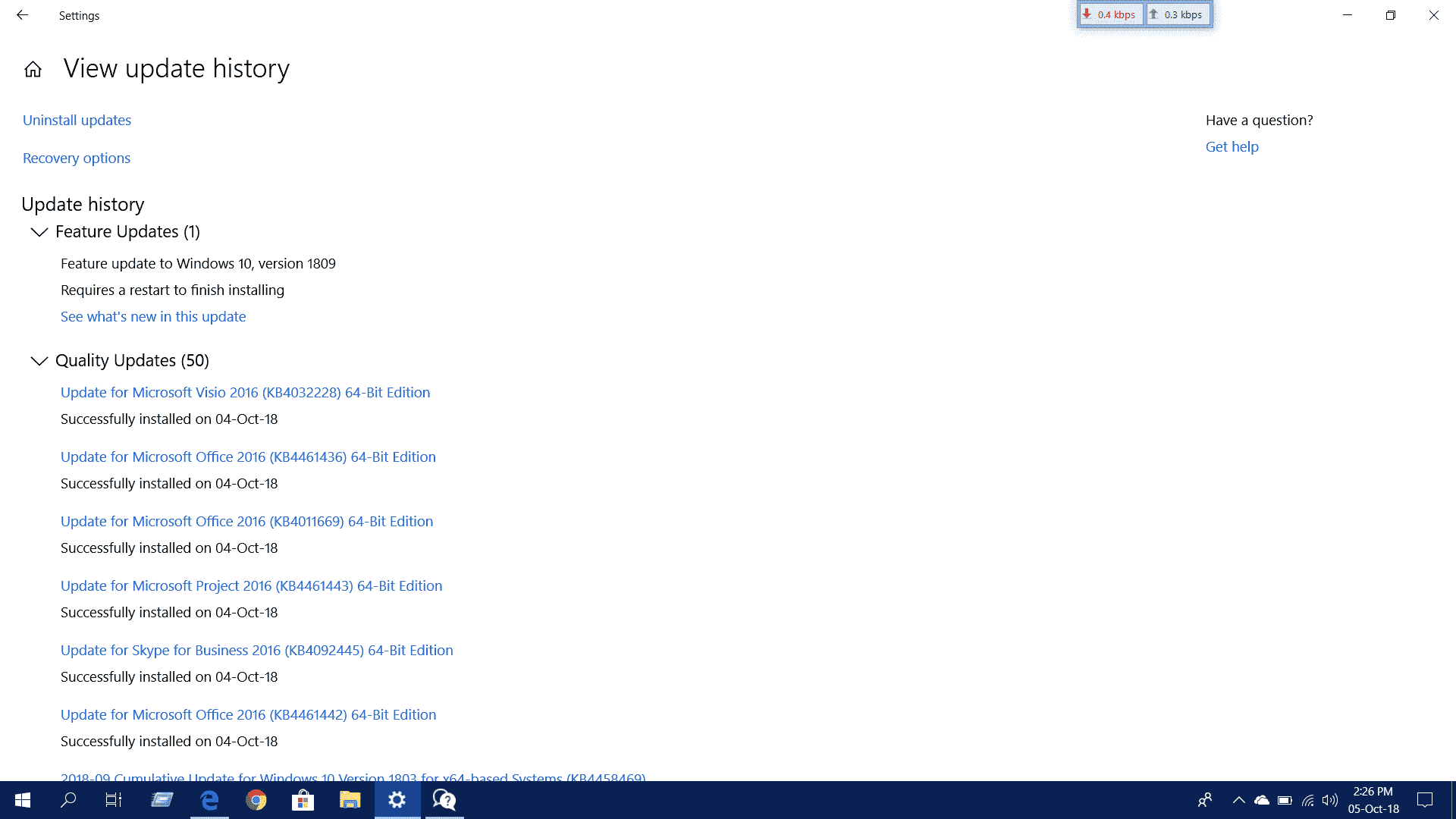Open the Recovery options link
The width and height of the screenshot is (1456, 819).
(x=77, y=158)
